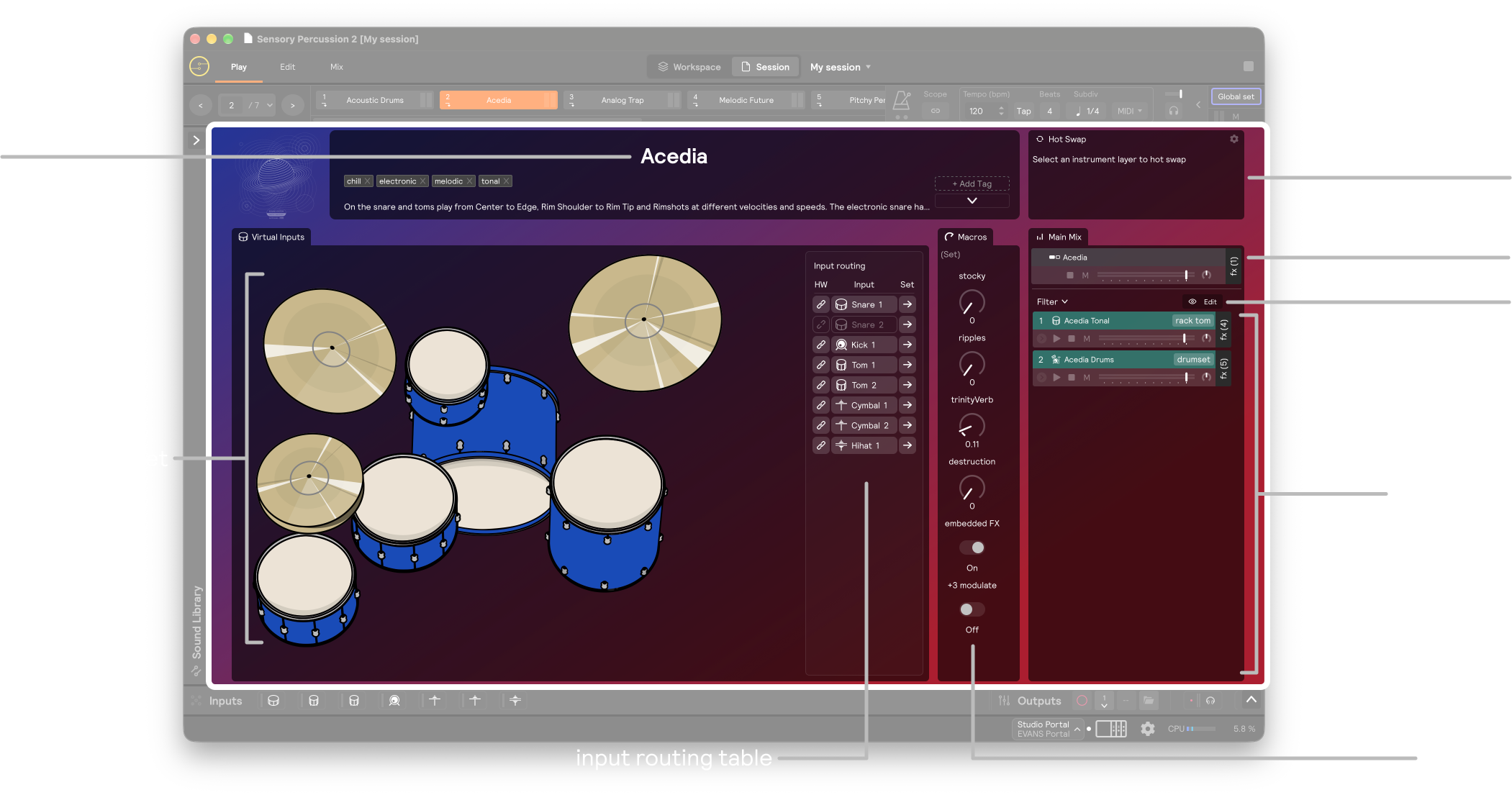Remove the chill tag

pos(367,181)
